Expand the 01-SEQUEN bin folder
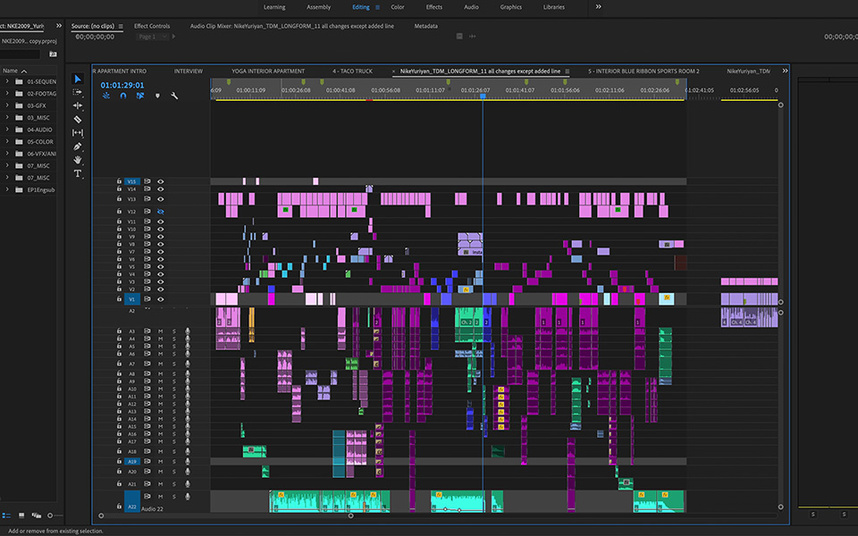 [8, 81]
